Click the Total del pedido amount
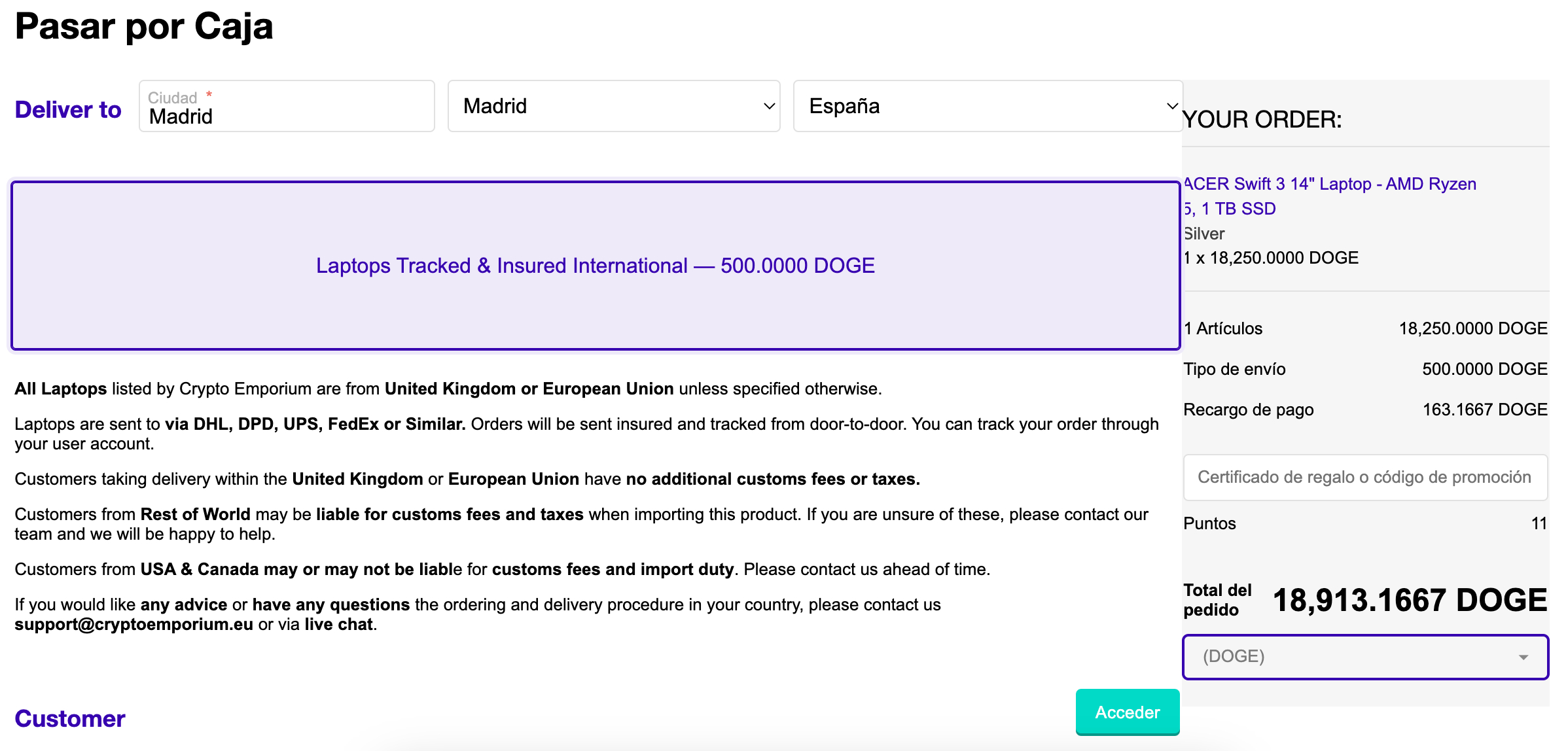1568x751 pixels. click(x=1410, y=600)
